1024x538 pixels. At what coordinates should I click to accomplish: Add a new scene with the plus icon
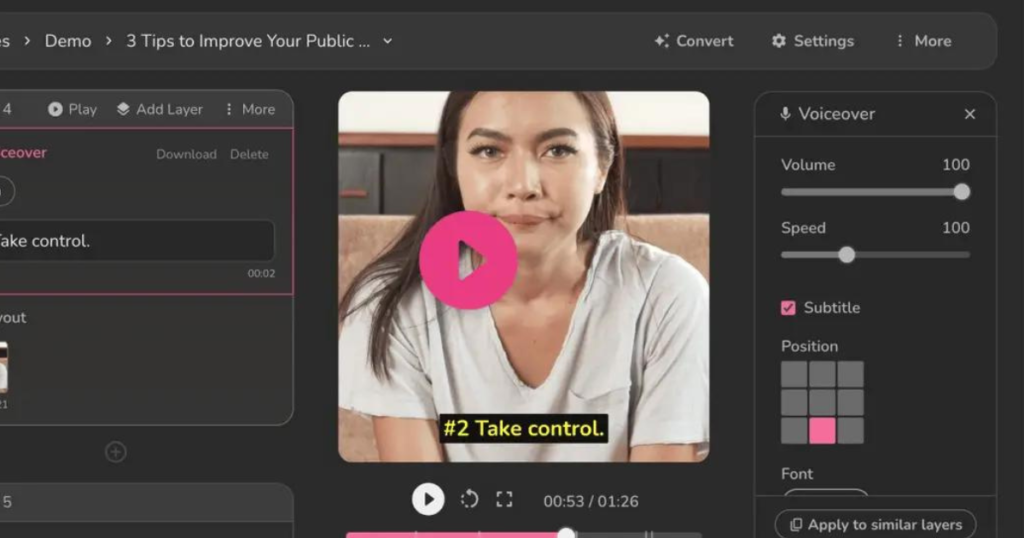pos(116,452)
